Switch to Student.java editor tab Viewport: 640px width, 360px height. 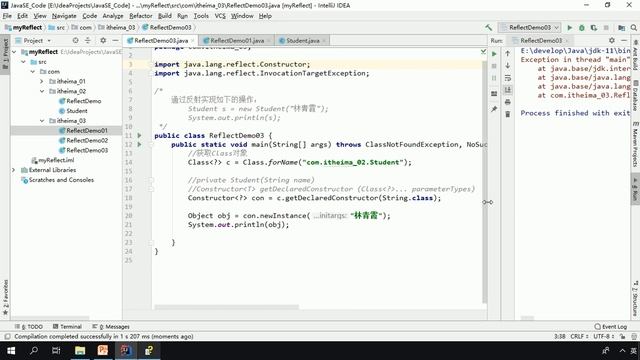(302, 40)
